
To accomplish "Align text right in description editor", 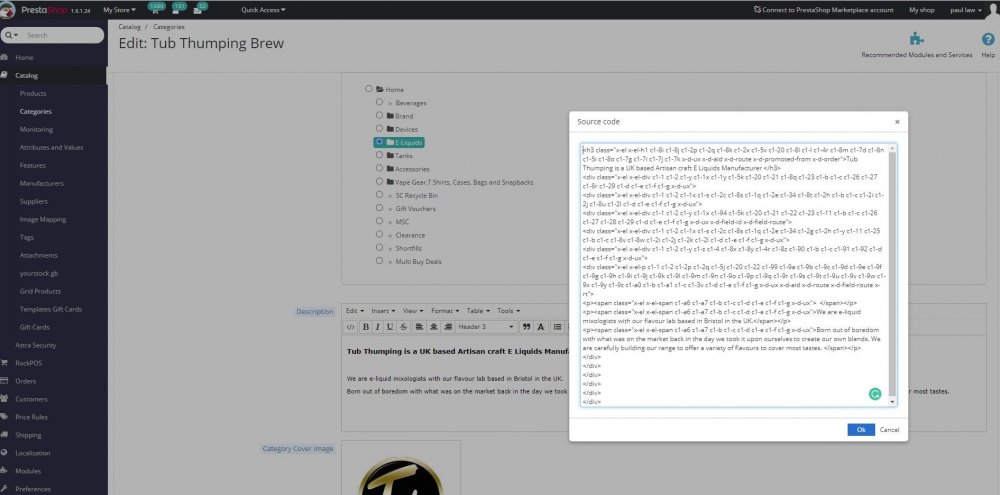I will 446,327.
